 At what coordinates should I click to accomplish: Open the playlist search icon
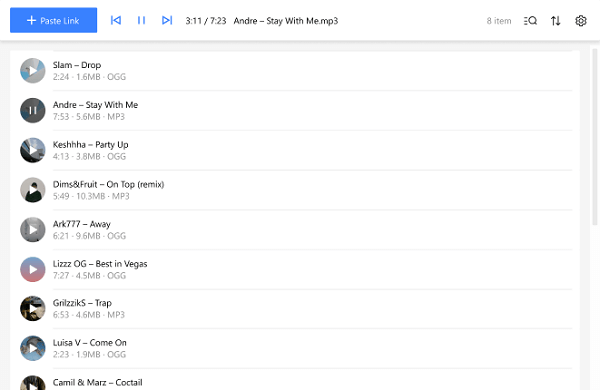530,21
